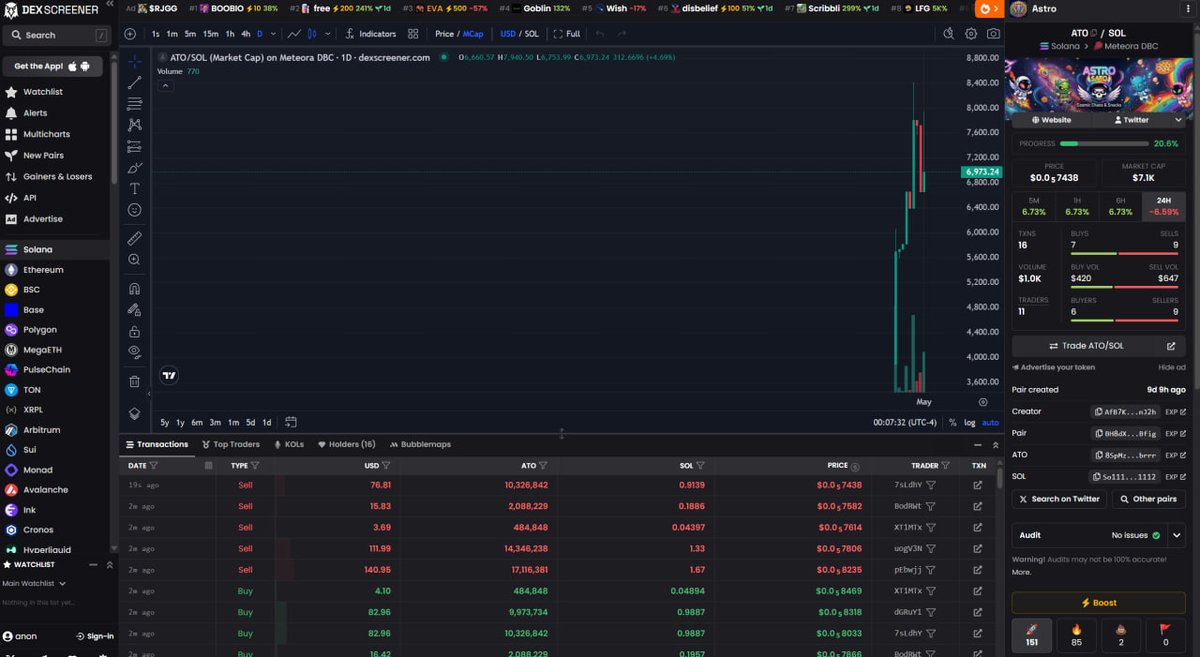
Task: Click the red flag reaction
Action: point(1165,634)
